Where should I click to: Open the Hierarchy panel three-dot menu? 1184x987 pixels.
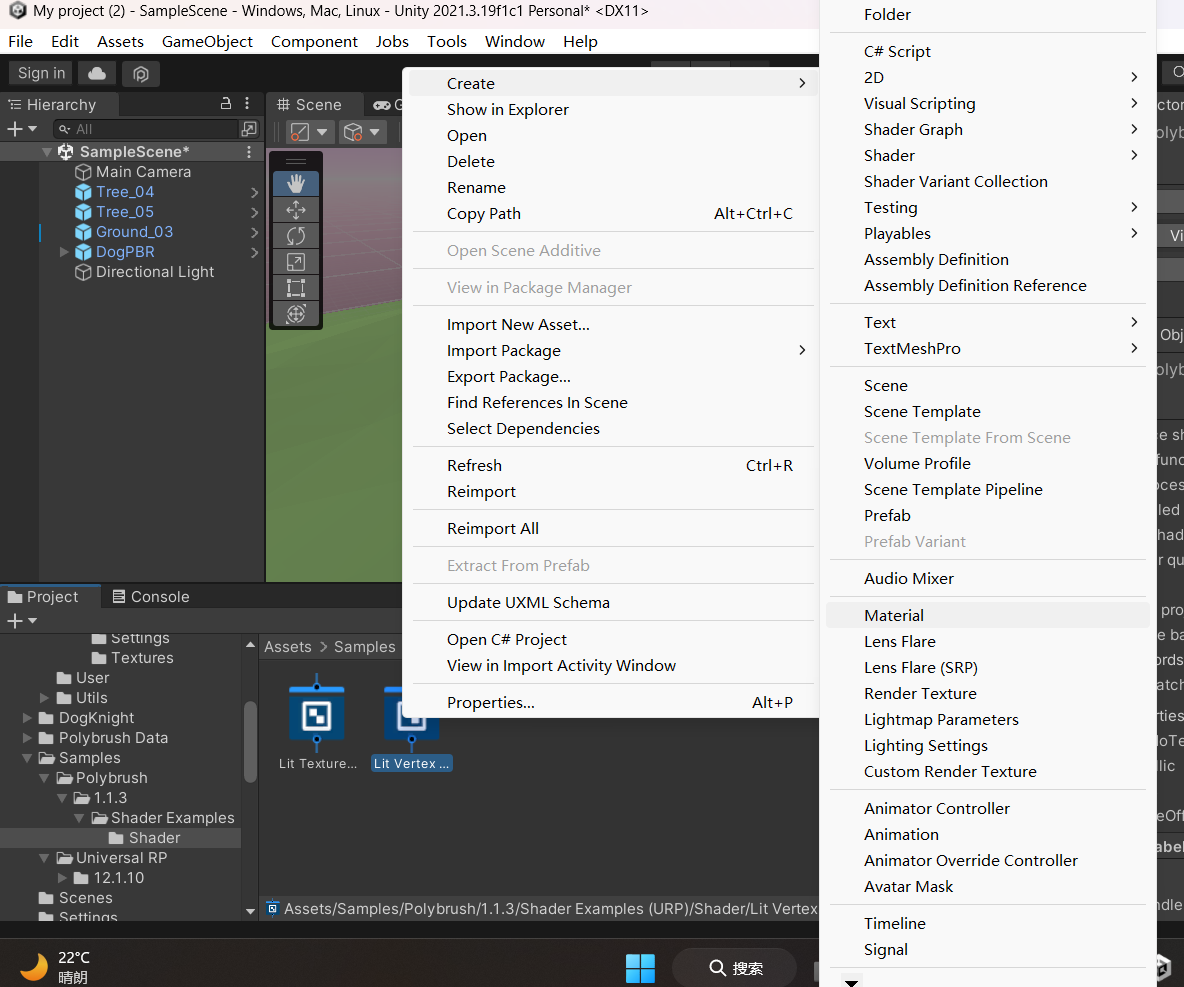point(247,103)
